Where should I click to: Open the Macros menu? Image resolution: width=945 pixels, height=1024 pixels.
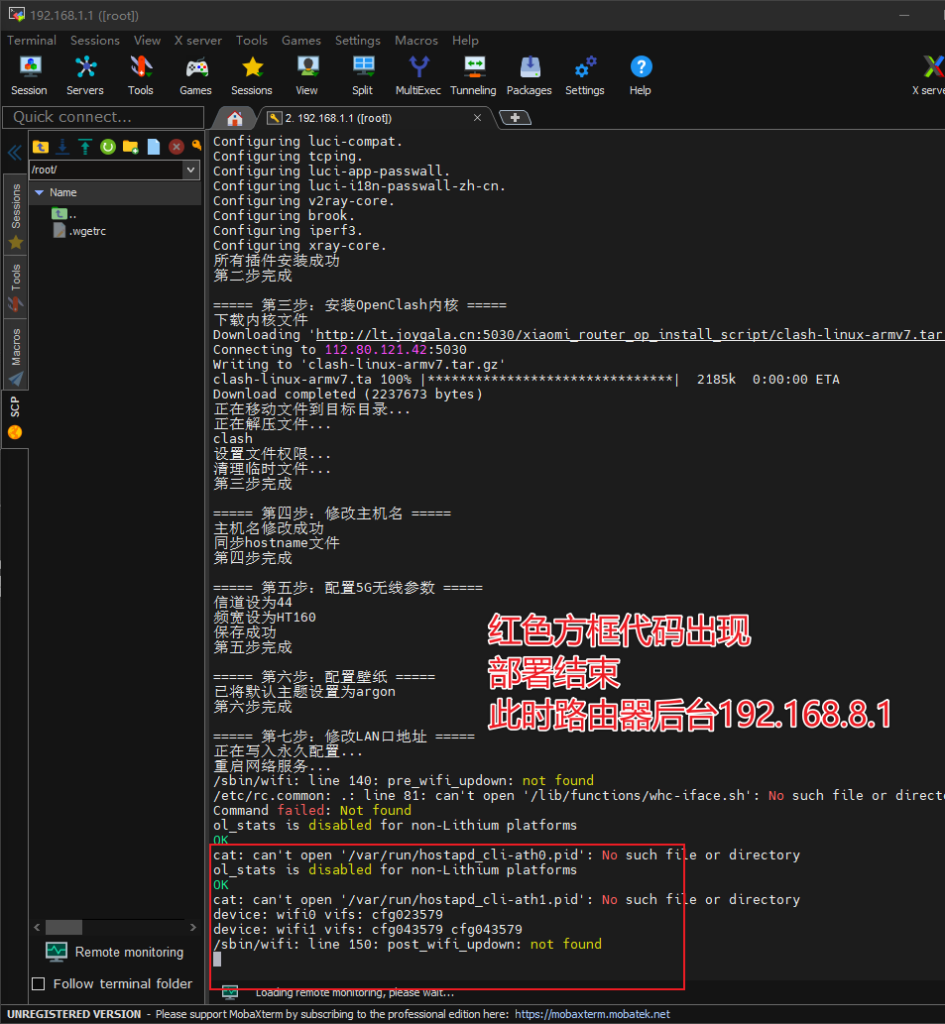pyautogui.click(x=416, y=40)
